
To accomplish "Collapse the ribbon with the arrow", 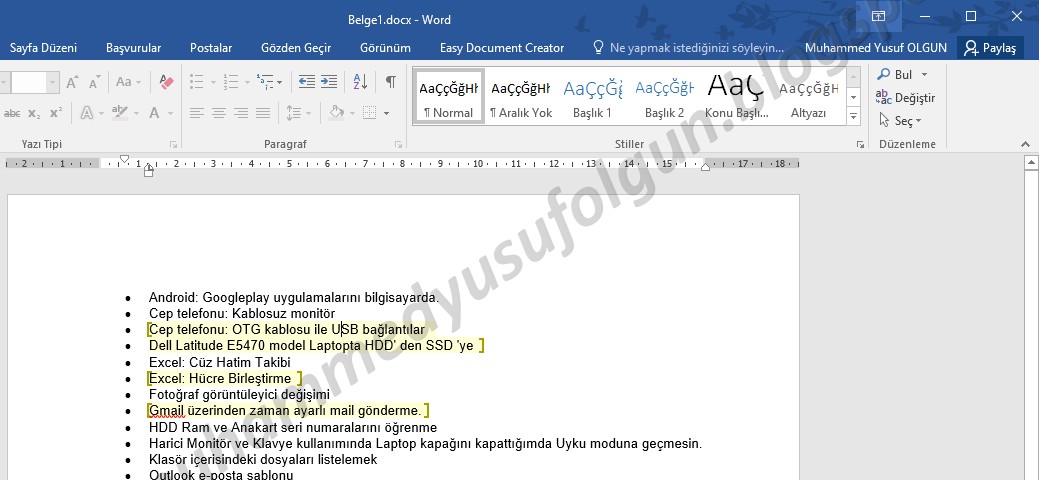I will [1026, 144].
